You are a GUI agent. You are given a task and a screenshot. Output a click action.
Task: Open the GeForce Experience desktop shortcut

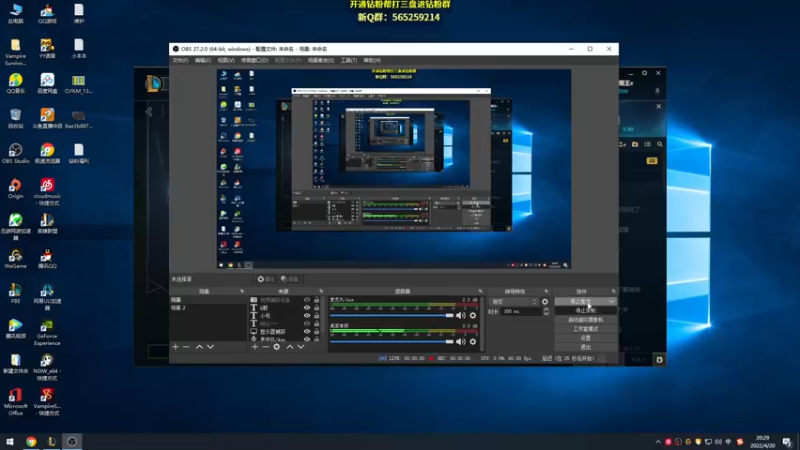click(x=47, y=332)
